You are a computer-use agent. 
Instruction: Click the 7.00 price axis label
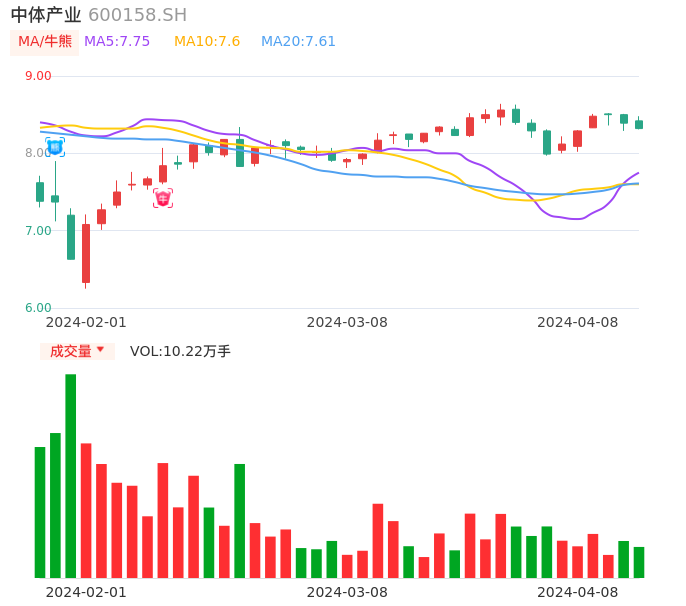(x=38, y=231)
